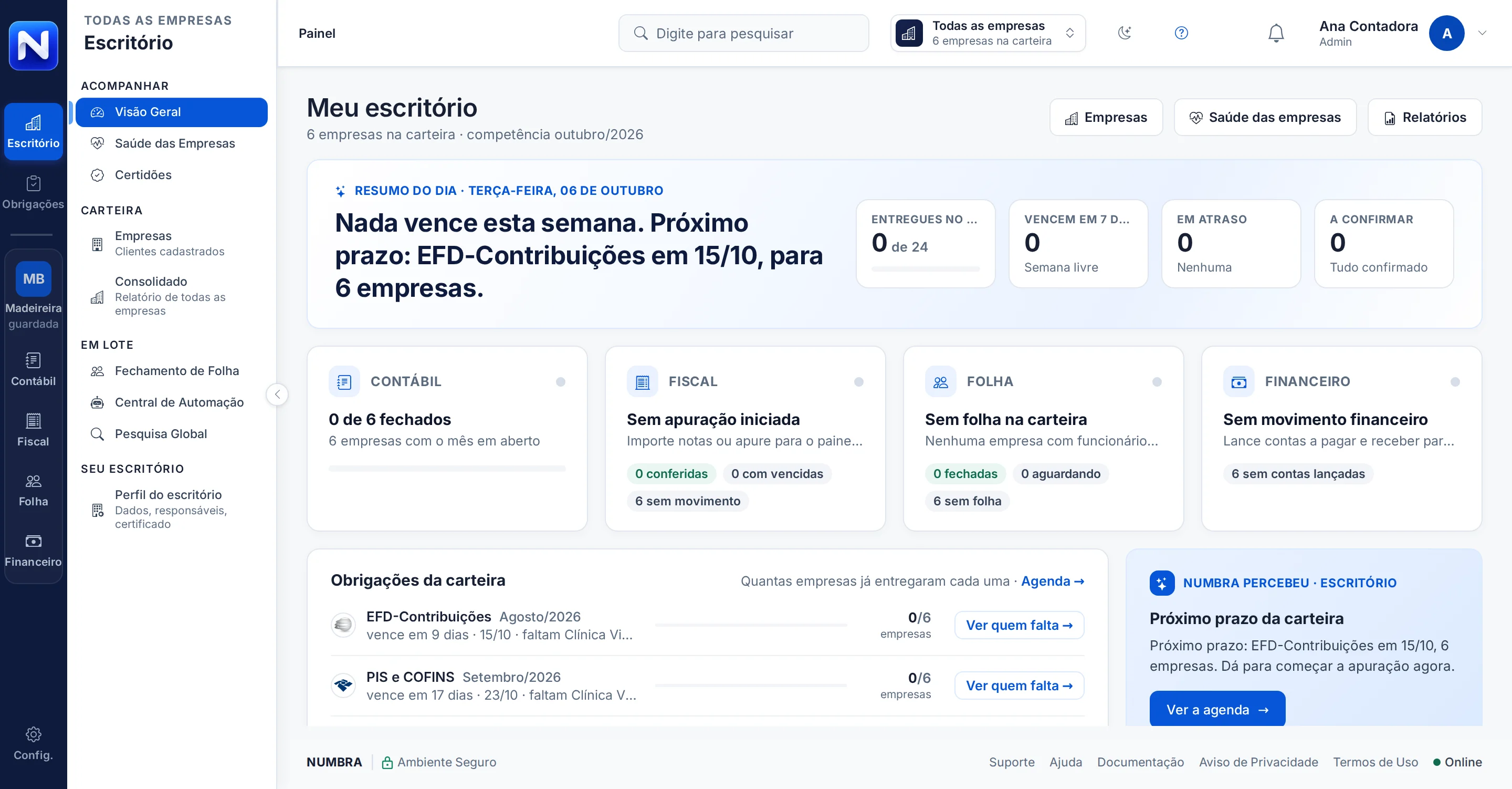Click Ver quem falta for EFD-Contribuições
1512x789 pixels.
click(1019, 625)
